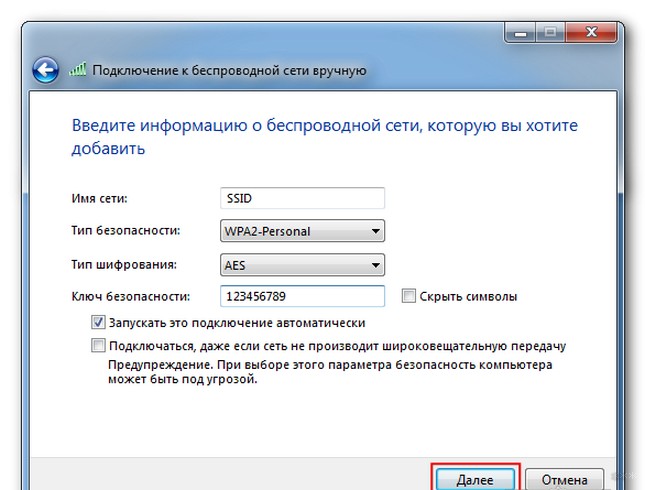The image size is (645, 490).
Task: Click the 'Ключ безопасности:' label
Action: click(131, 296)
